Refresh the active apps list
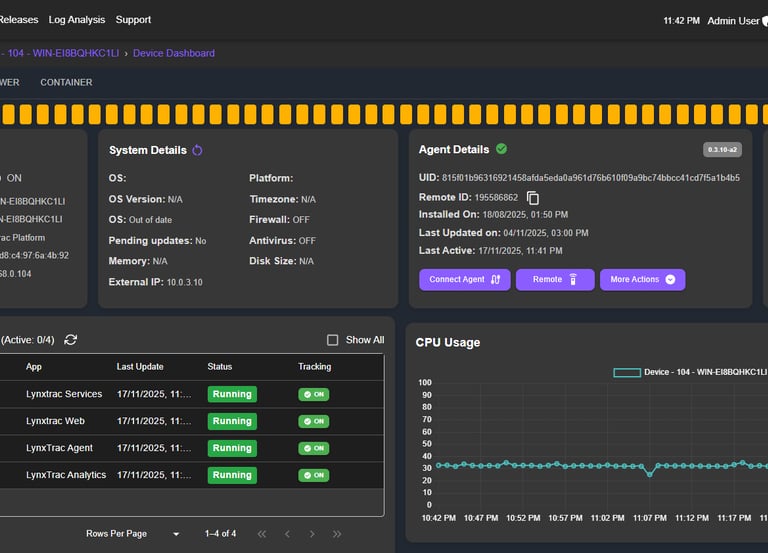This screenshot has width=768, height=553. (x=71, y=340)
